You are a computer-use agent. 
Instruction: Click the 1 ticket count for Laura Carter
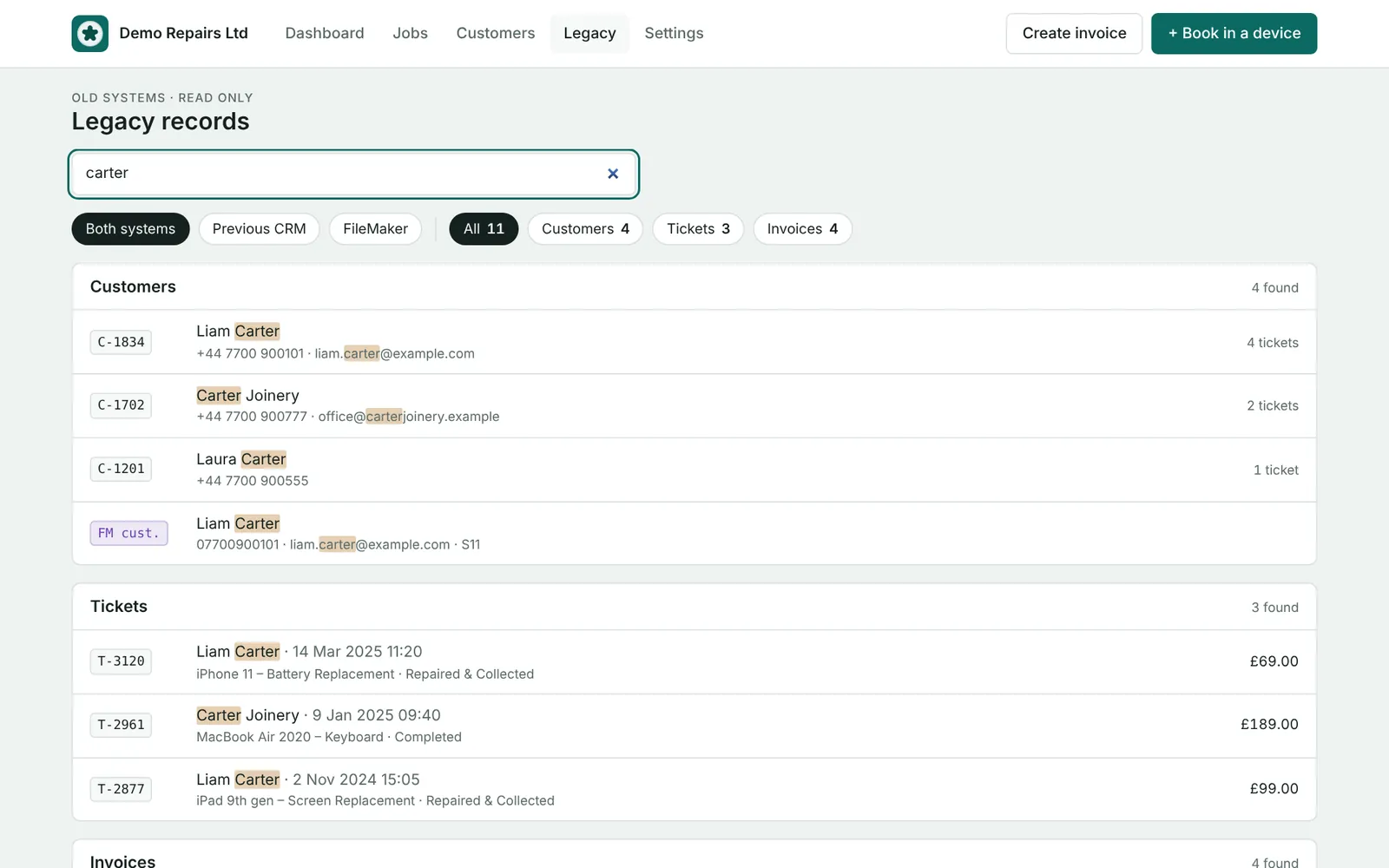tap(1275, 470)
